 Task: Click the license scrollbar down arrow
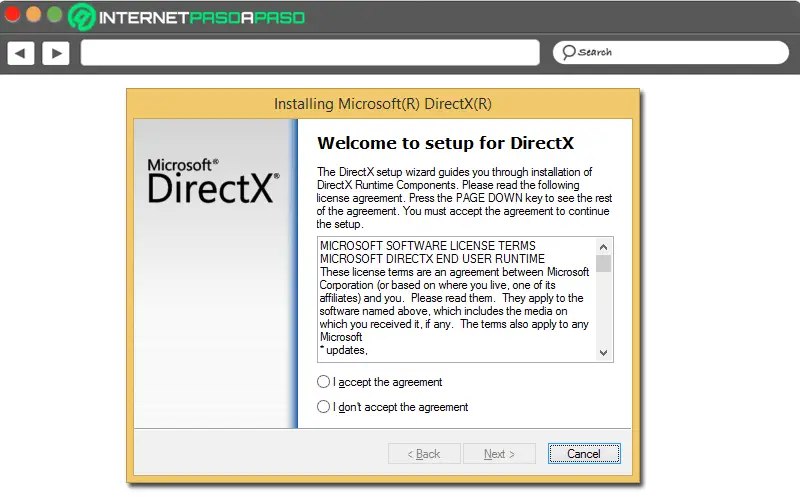point(604,353)
